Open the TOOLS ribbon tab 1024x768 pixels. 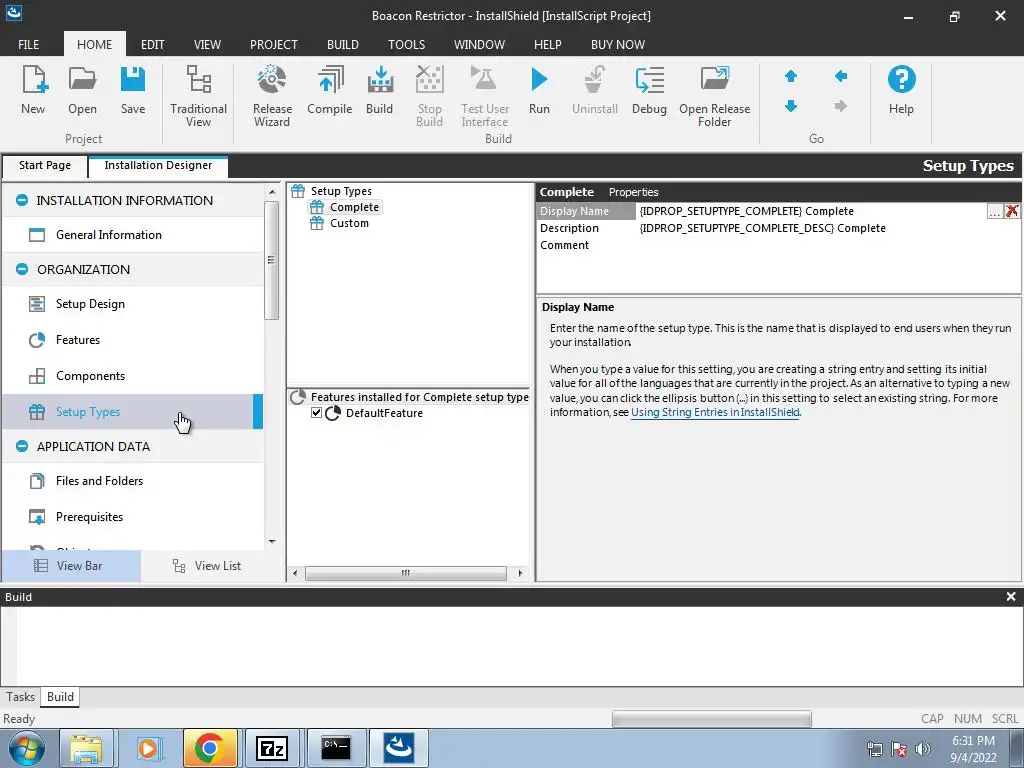tap(406, 44)
